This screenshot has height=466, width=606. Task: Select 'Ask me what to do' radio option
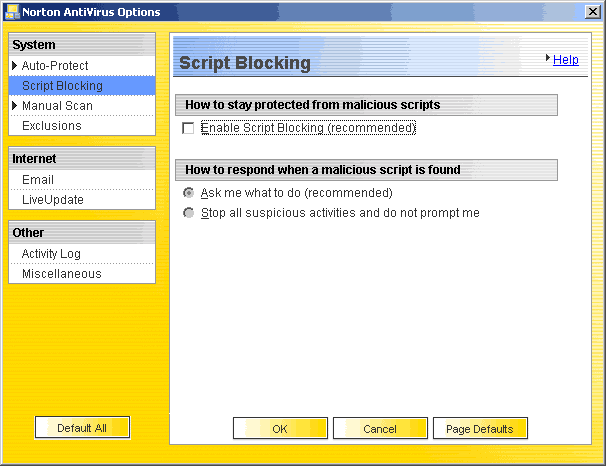point(188,193)
